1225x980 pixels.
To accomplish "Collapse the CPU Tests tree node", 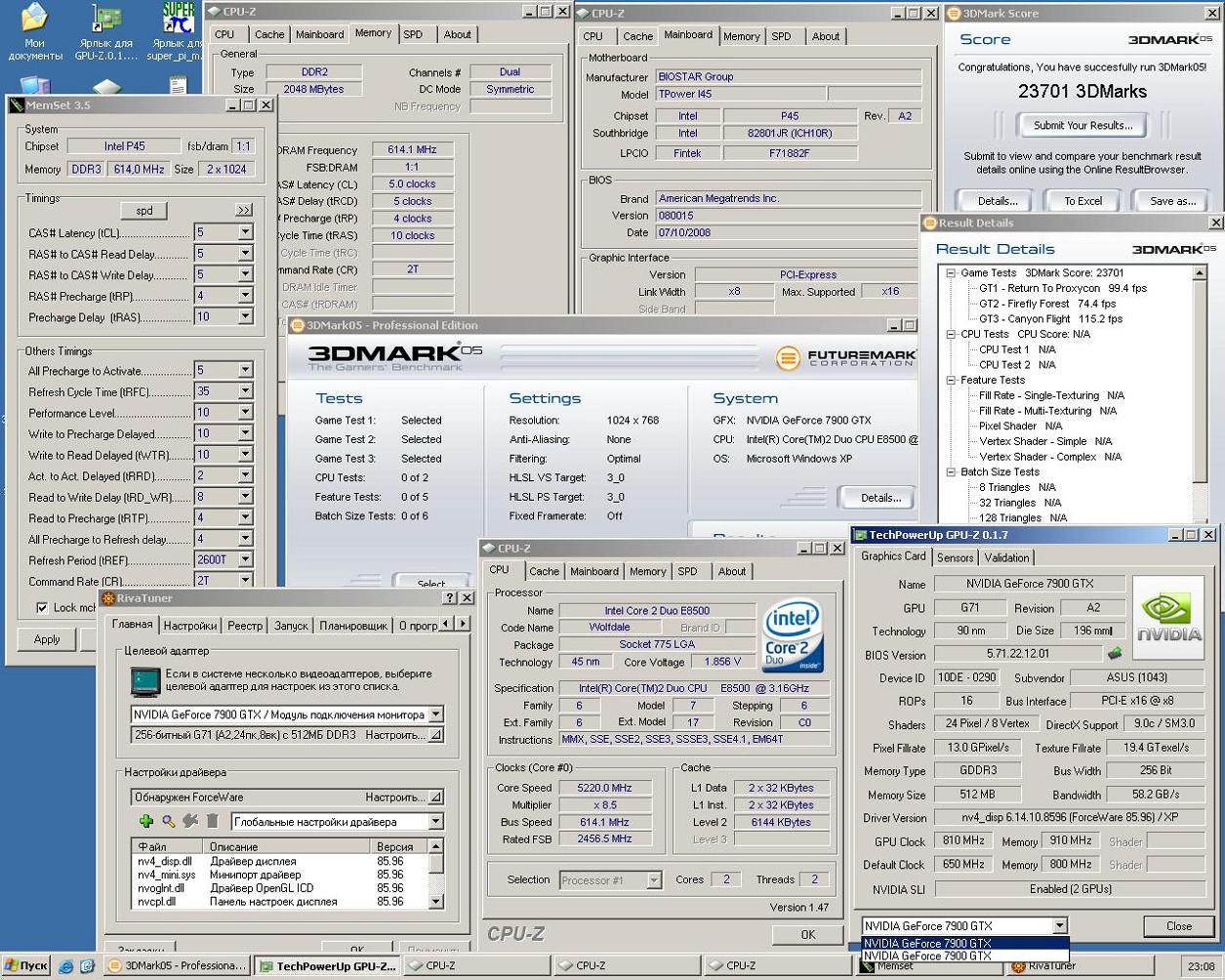I will click(x=950, y=334).
